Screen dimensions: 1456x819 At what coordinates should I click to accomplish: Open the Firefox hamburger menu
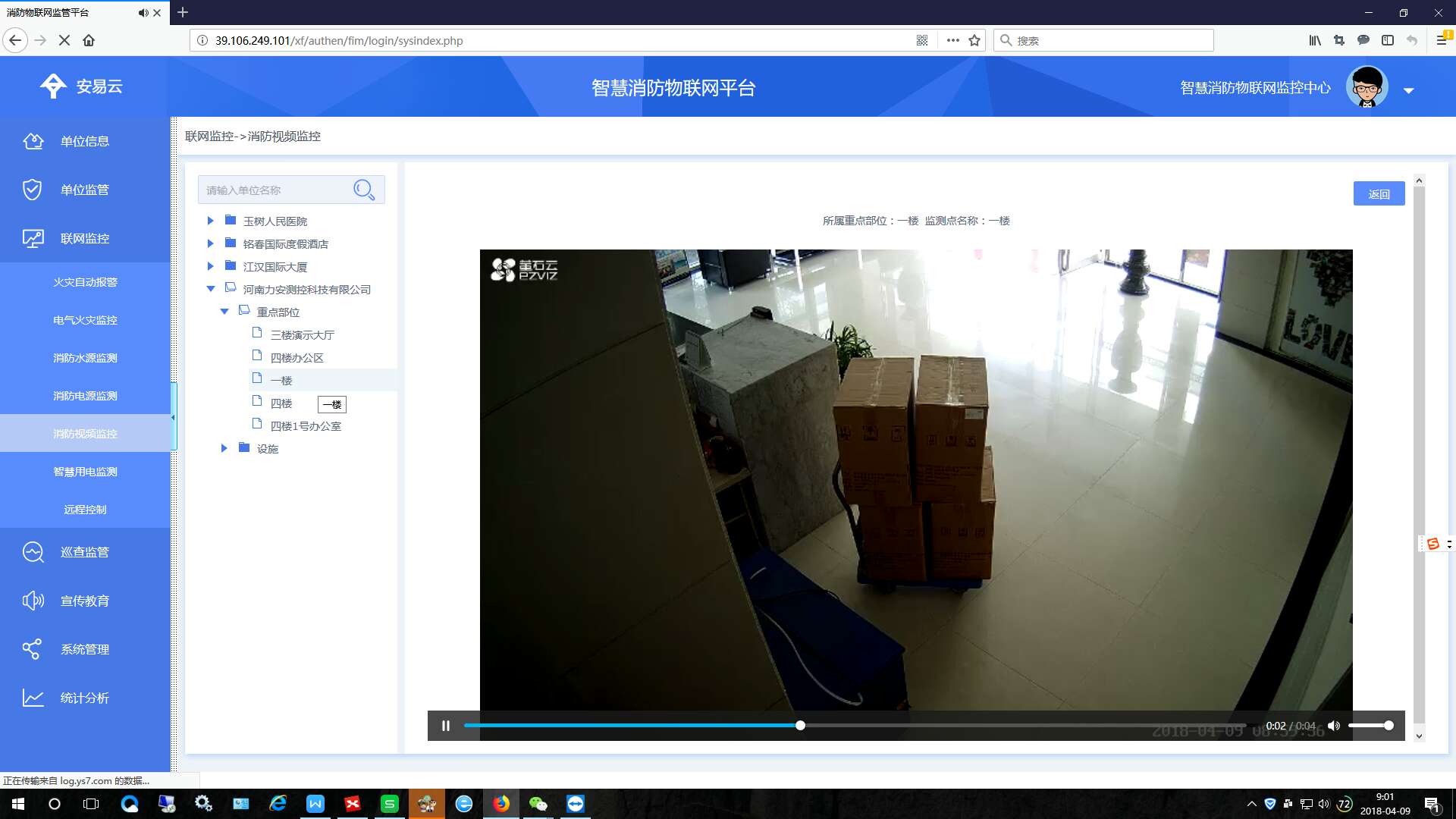(1442, 40)
